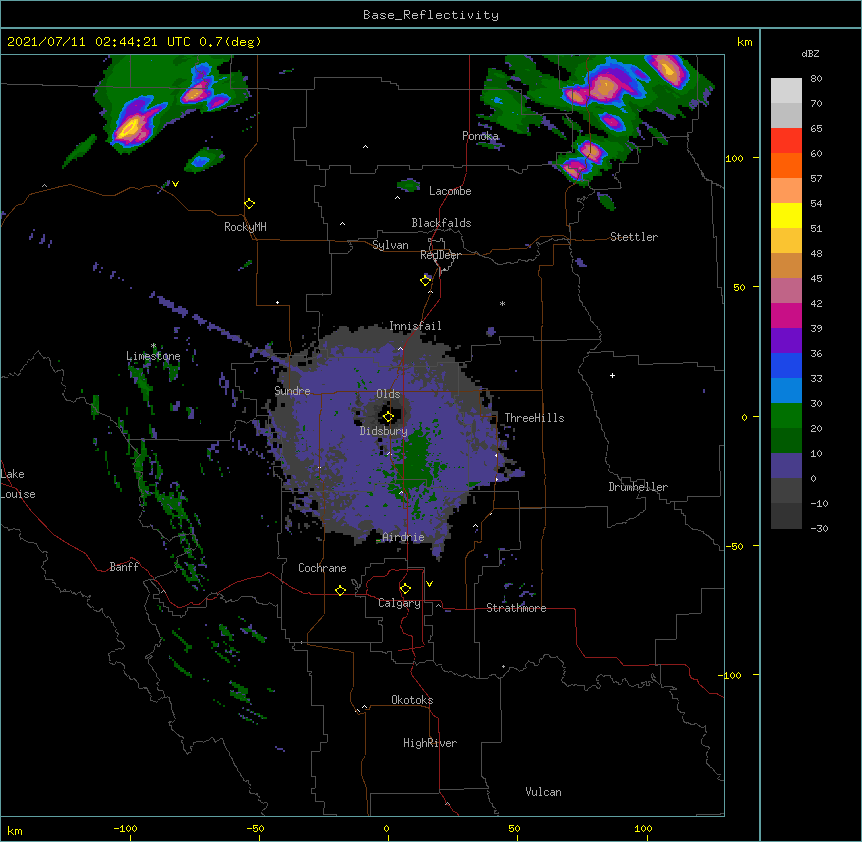Click the bright green 20-30 dBZ legend swatch
This screenshot has width=862, height=842.
[786, 416]
